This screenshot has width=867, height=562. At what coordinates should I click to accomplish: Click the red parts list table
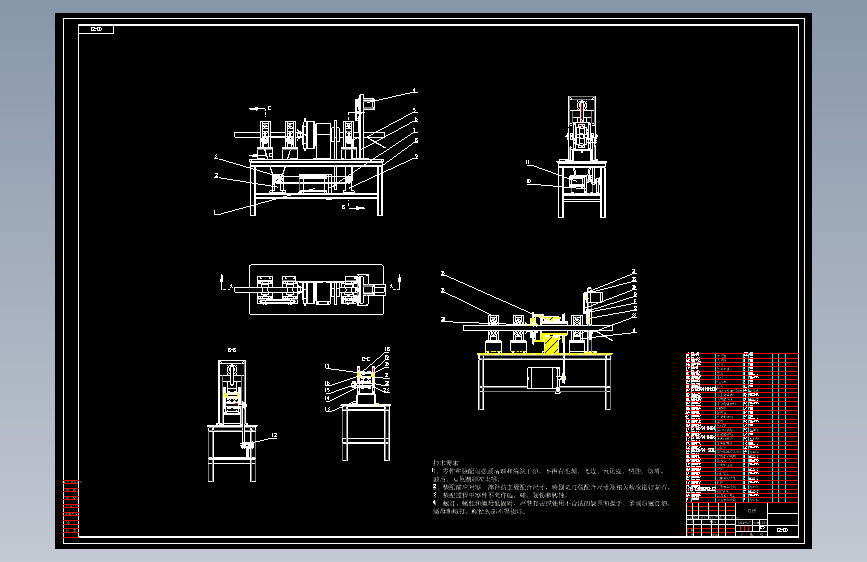click(x=742, y=427)
